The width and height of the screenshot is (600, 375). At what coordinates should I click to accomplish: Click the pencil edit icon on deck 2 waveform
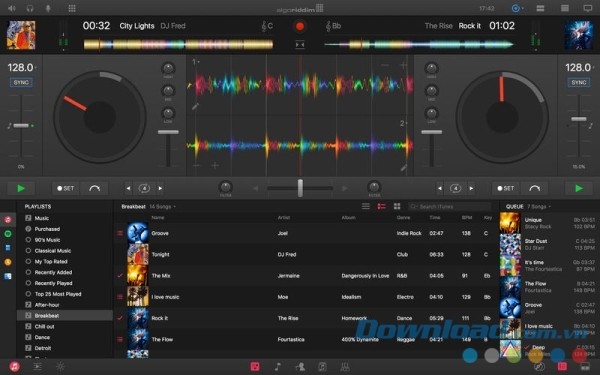pos(404,167)
